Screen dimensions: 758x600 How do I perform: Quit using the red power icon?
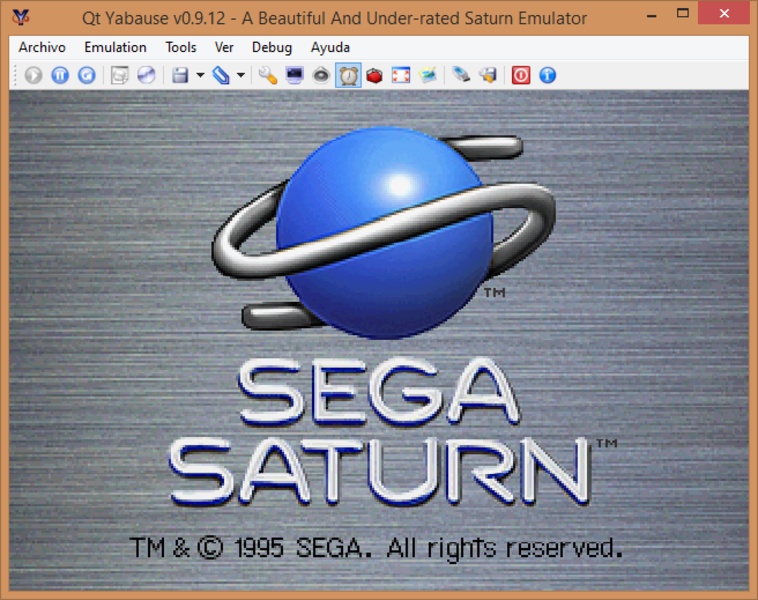521,75
